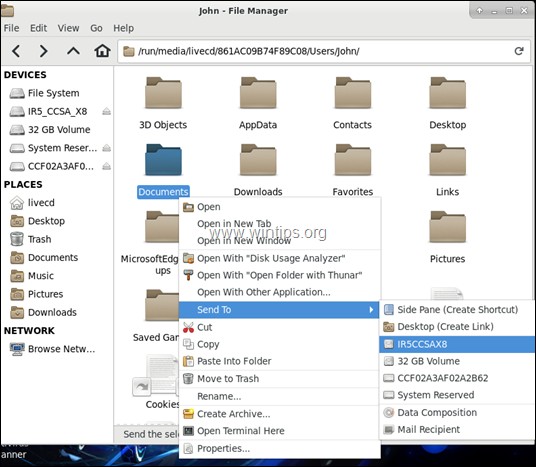The width and height of the screenshot is (536, 467).
Task: Choose Paste Into Folder
Action: pyautogui.click(x=280, y=361)
